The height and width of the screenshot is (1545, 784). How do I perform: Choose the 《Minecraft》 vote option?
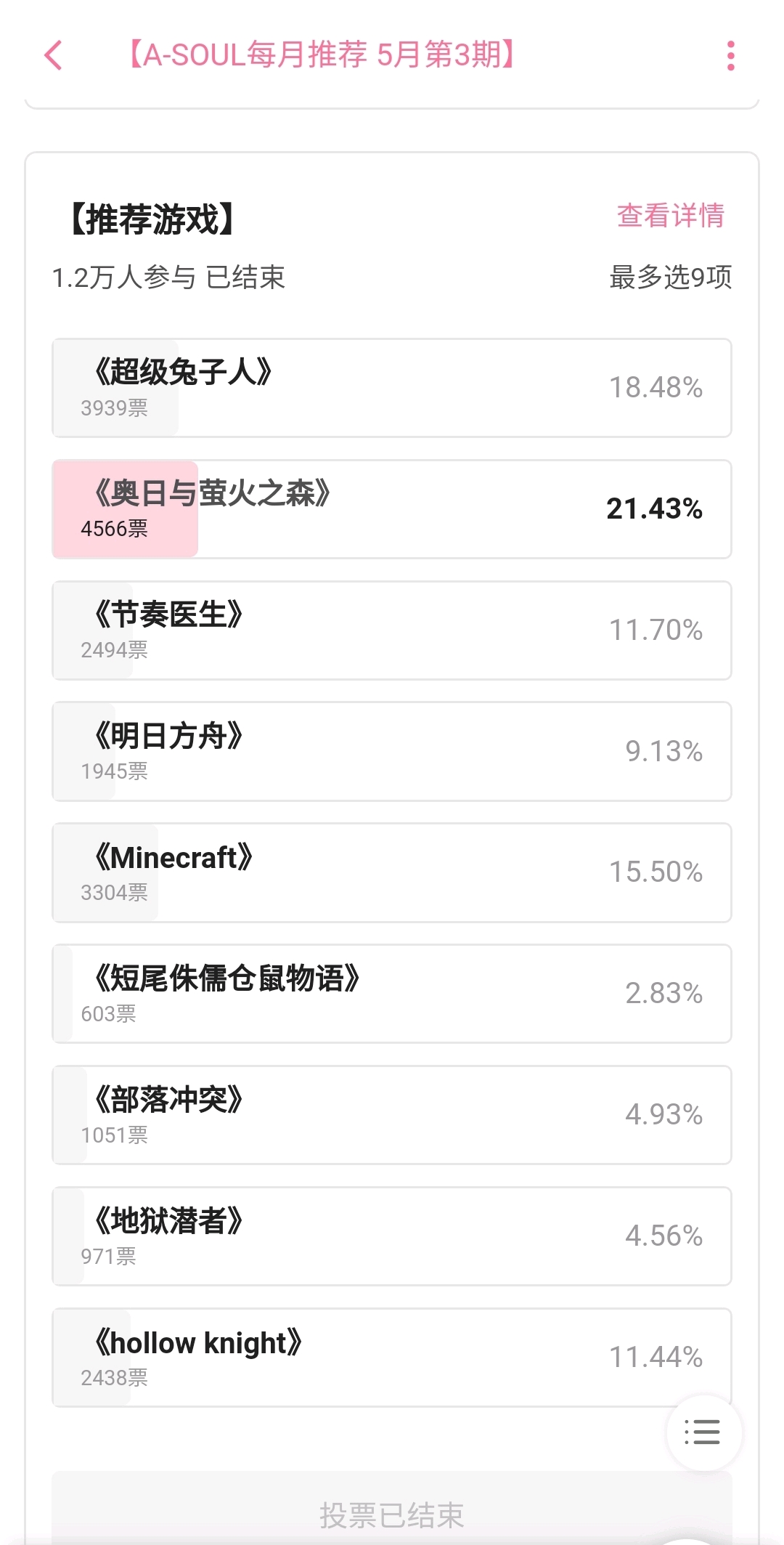(392, 873)
